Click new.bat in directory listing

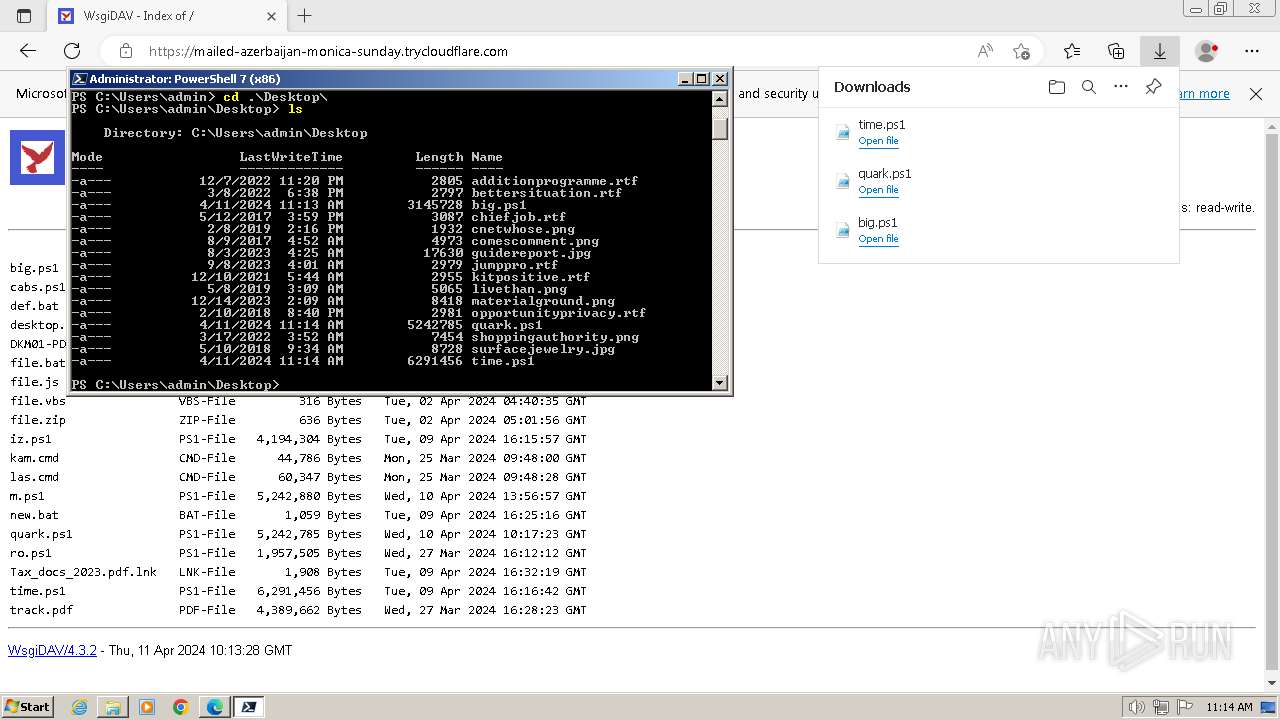[34, 515]
